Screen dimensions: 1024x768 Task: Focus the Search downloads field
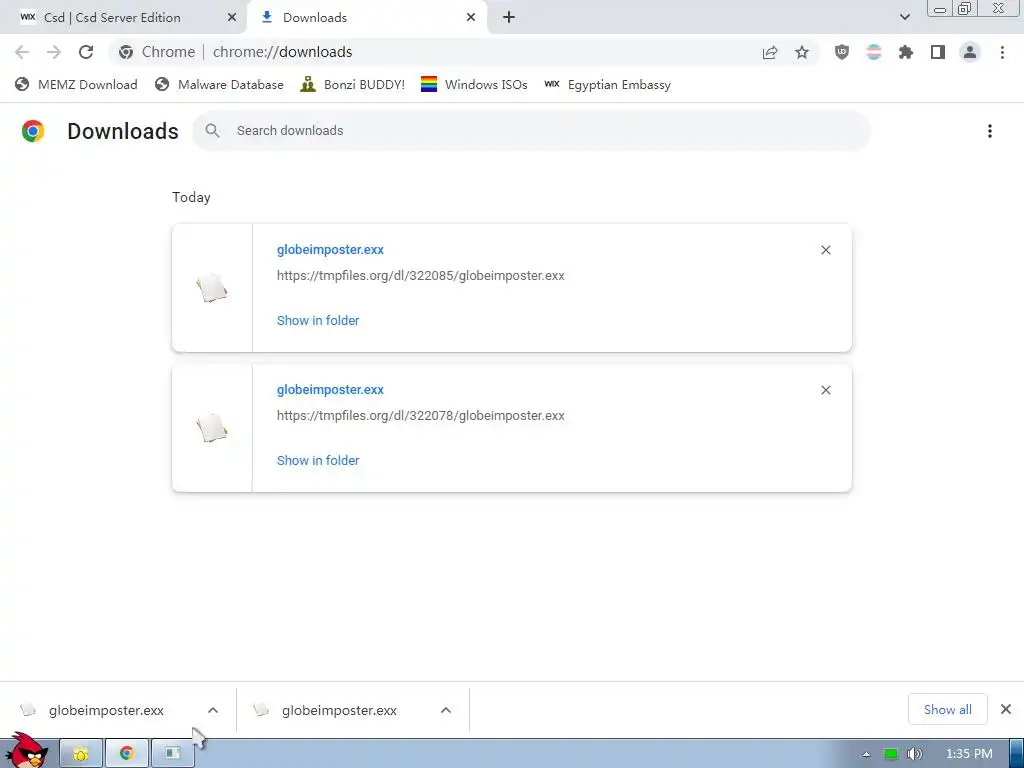click(532, 131)
